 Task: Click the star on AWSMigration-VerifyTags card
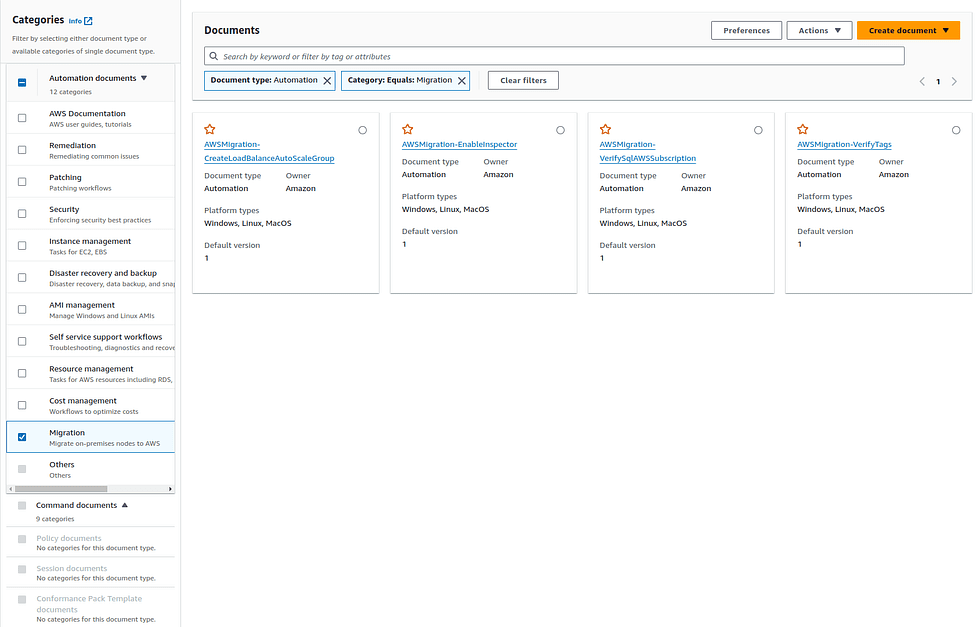click(802, 129)
